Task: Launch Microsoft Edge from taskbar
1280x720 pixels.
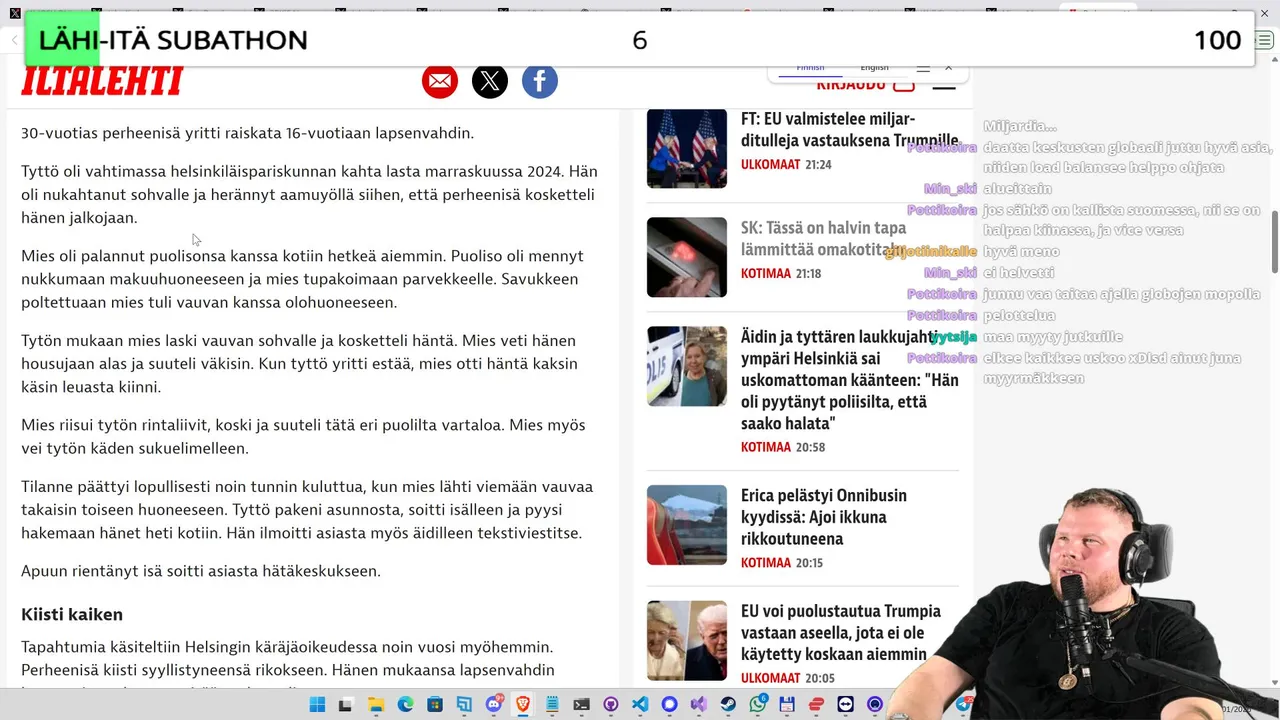Action: 405,705
